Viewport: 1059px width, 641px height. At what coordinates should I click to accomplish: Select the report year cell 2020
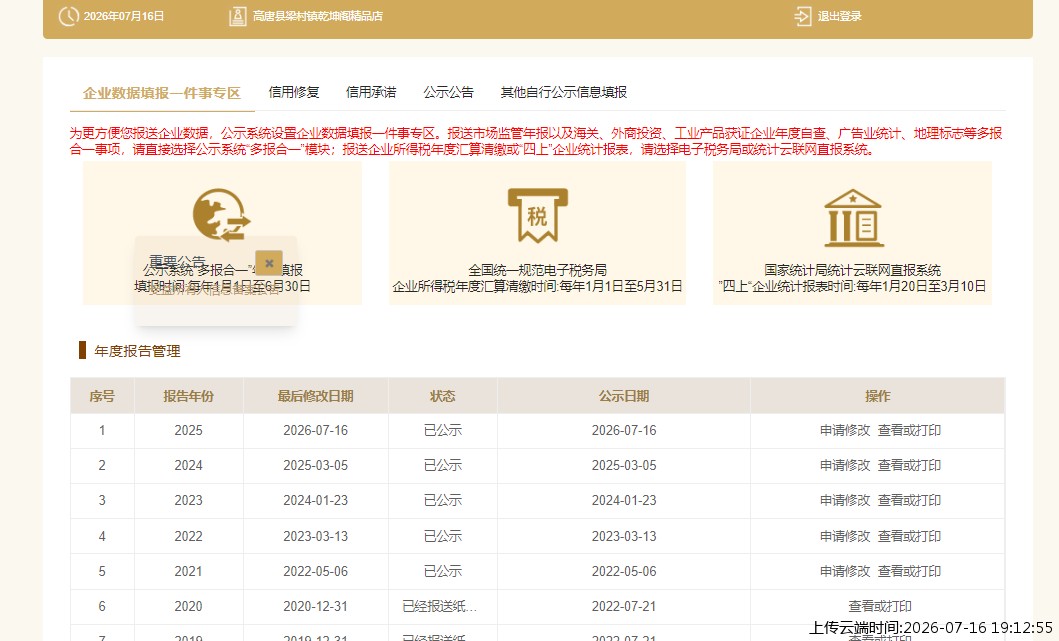[x=188, y=607]
